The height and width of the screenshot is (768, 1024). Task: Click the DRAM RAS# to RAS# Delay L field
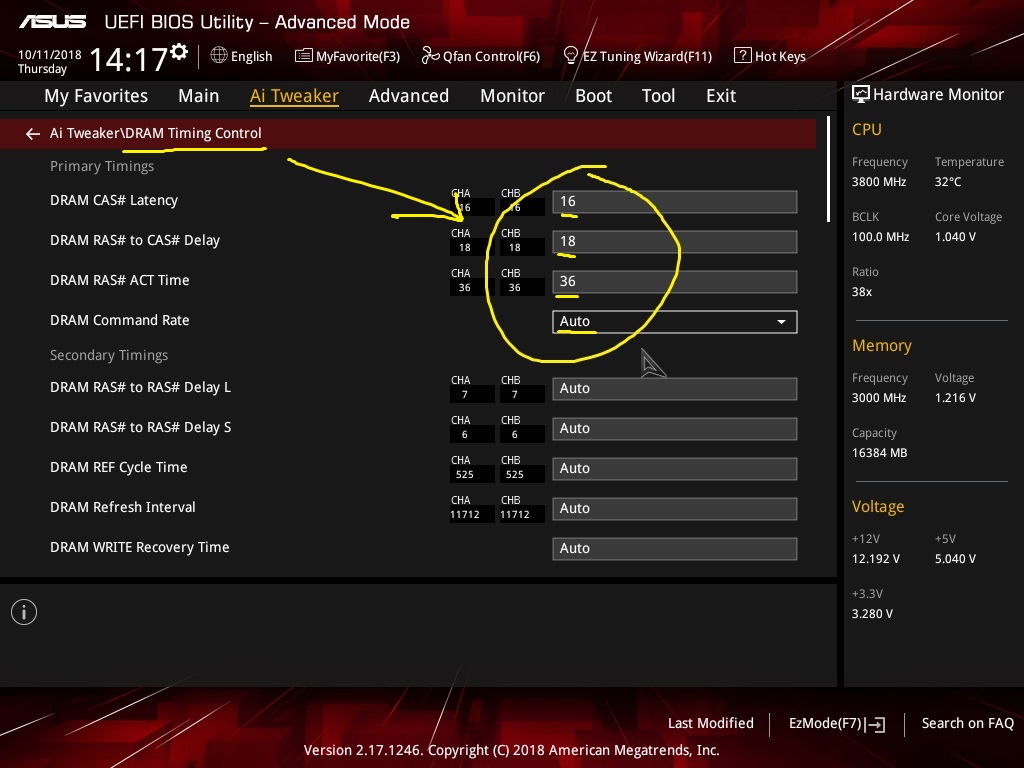(675, 389)
